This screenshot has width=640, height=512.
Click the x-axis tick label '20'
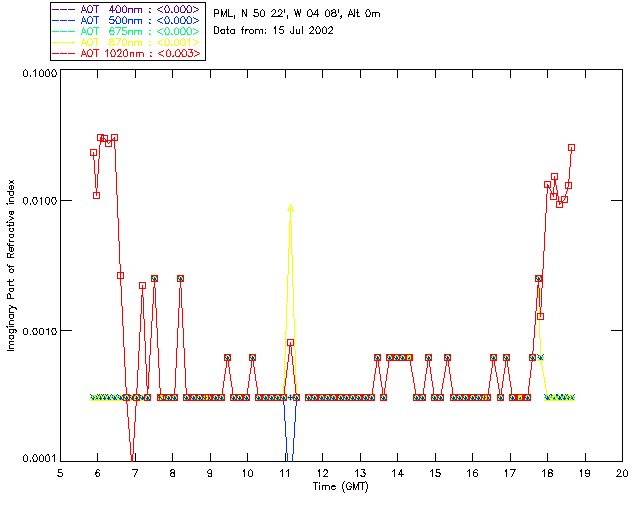pos(622,473)
